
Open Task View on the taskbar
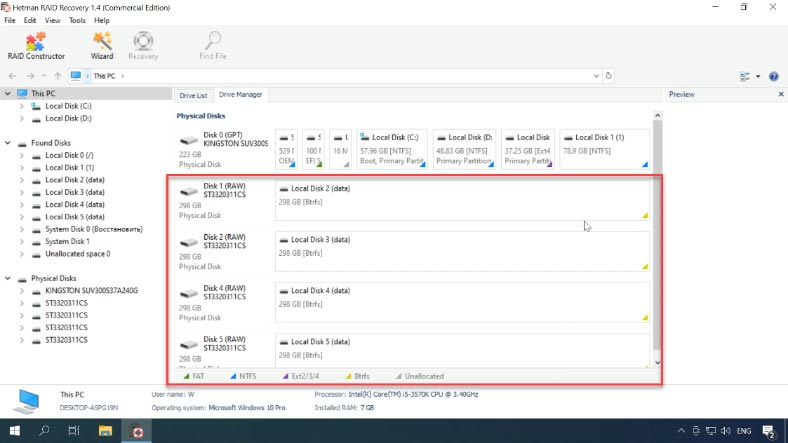pyautogui.click(x=74, y=430)
